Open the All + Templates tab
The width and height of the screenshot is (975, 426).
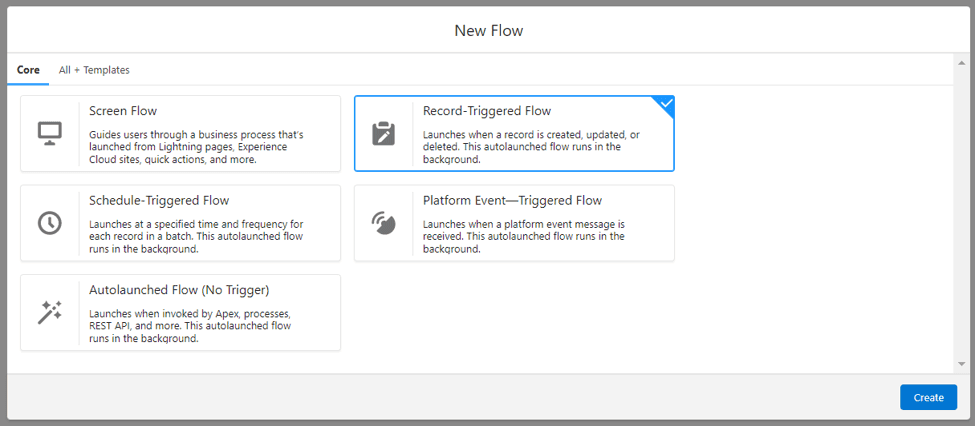click(94, 70)
